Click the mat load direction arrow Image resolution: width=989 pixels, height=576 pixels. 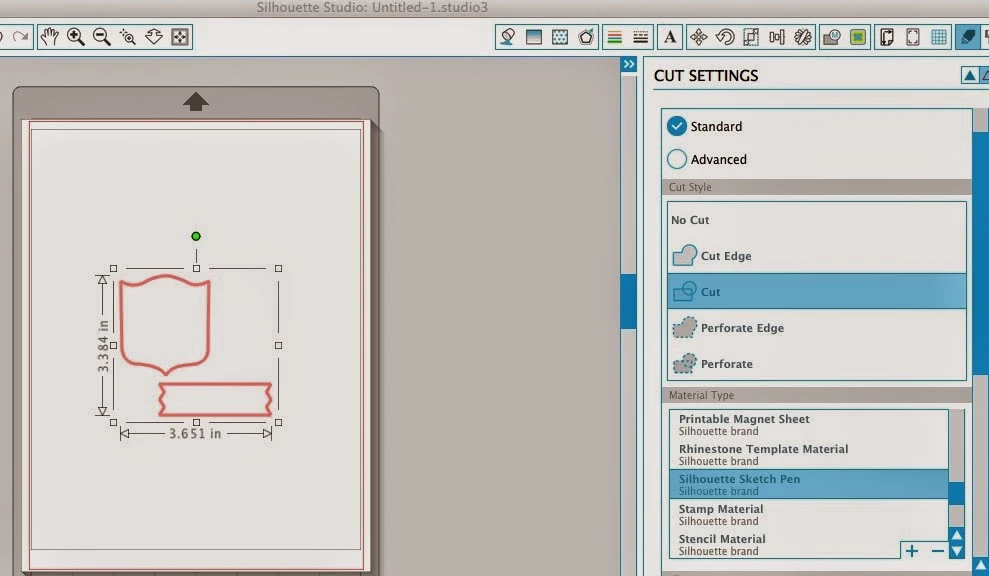[196, 102]
